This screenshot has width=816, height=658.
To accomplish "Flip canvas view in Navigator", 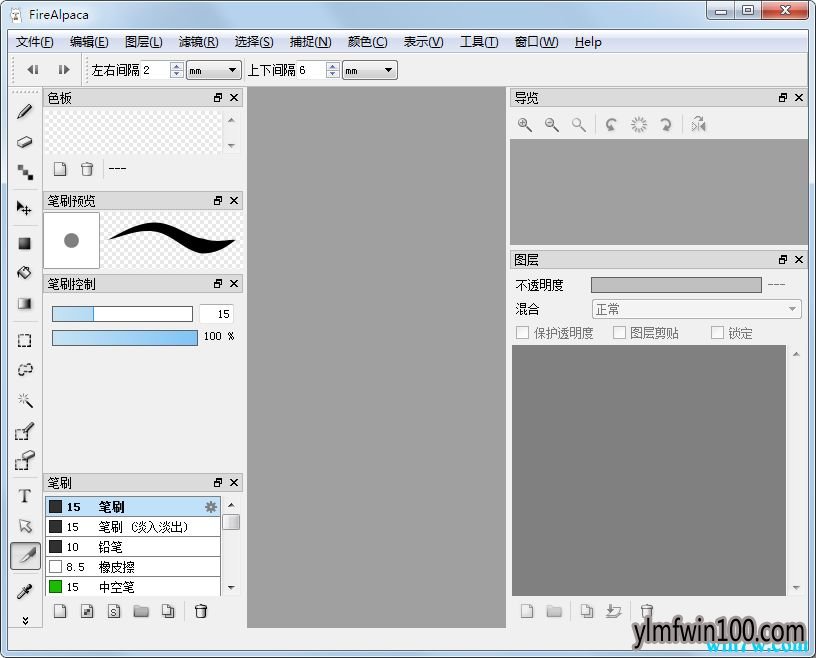I will 698,125.
